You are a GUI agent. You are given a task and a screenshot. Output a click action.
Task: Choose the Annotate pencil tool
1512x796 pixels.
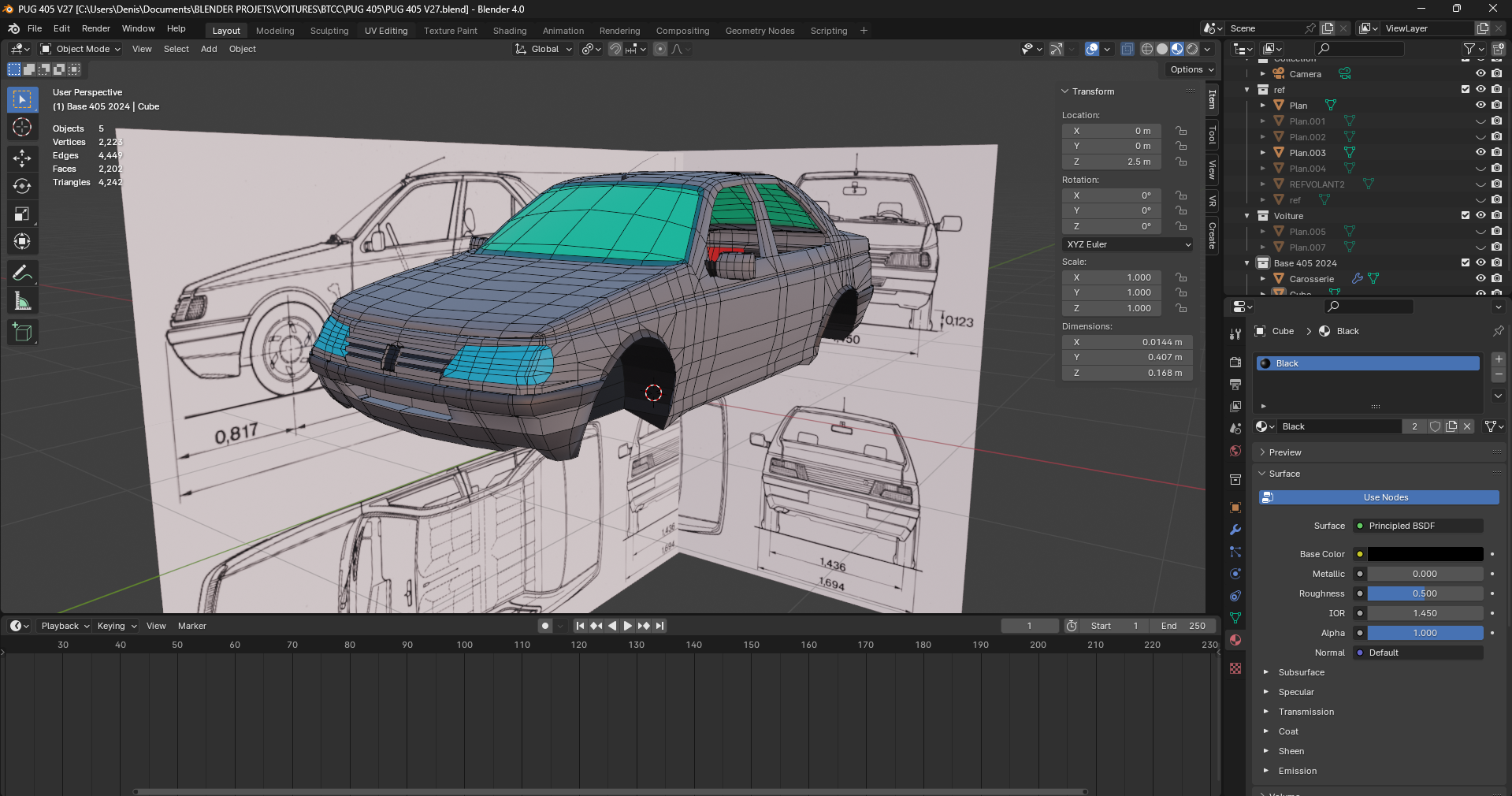coord(22,273)
